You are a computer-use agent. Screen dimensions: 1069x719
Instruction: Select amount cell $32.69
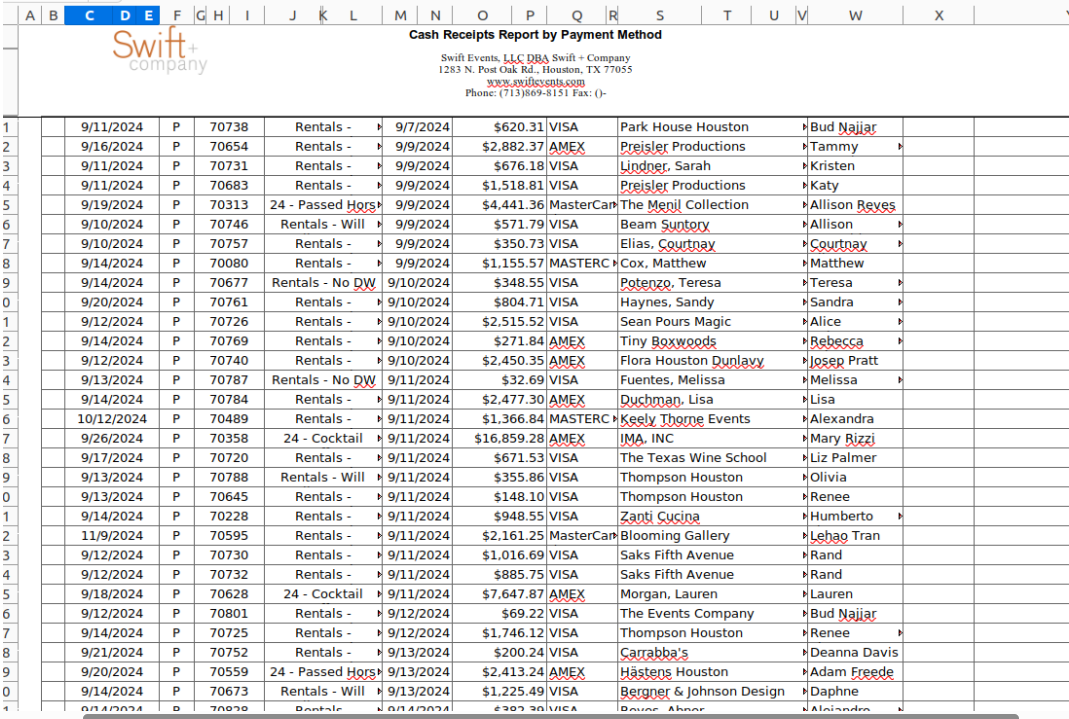500,380
